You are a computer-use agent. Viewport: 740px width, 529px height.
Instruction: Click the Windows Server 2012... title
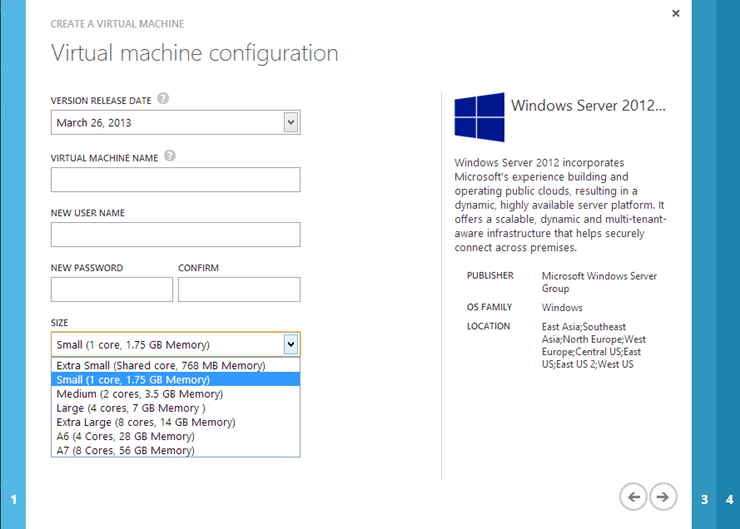click(x=589, y=105)
